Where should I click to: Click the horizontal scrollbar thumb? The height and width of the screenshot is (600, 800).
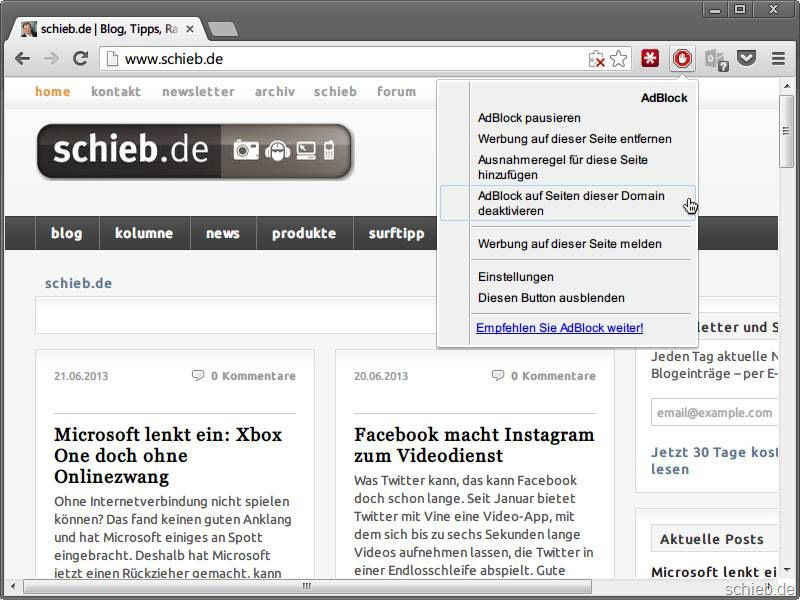307,586
